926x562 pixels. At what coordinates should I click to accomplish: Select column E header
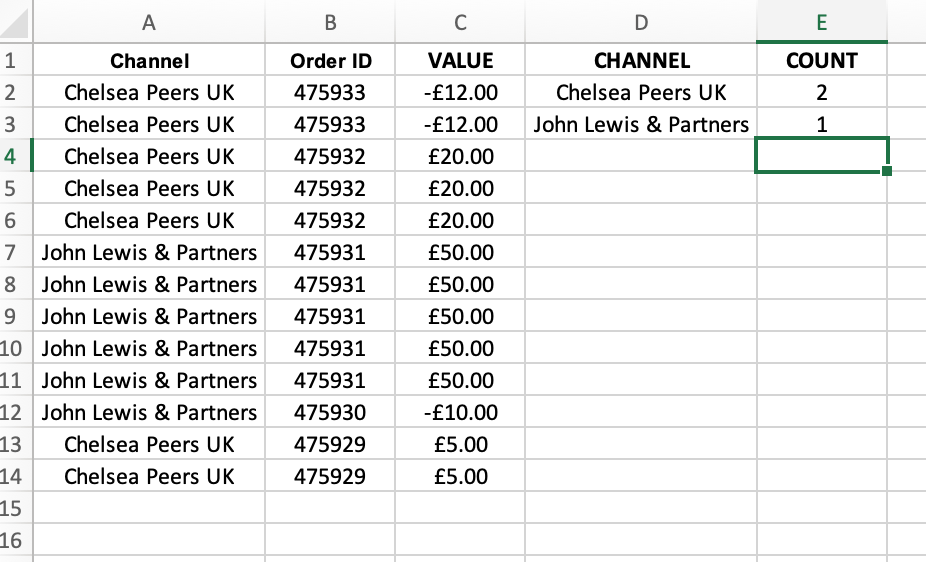[x=821, y=22]
